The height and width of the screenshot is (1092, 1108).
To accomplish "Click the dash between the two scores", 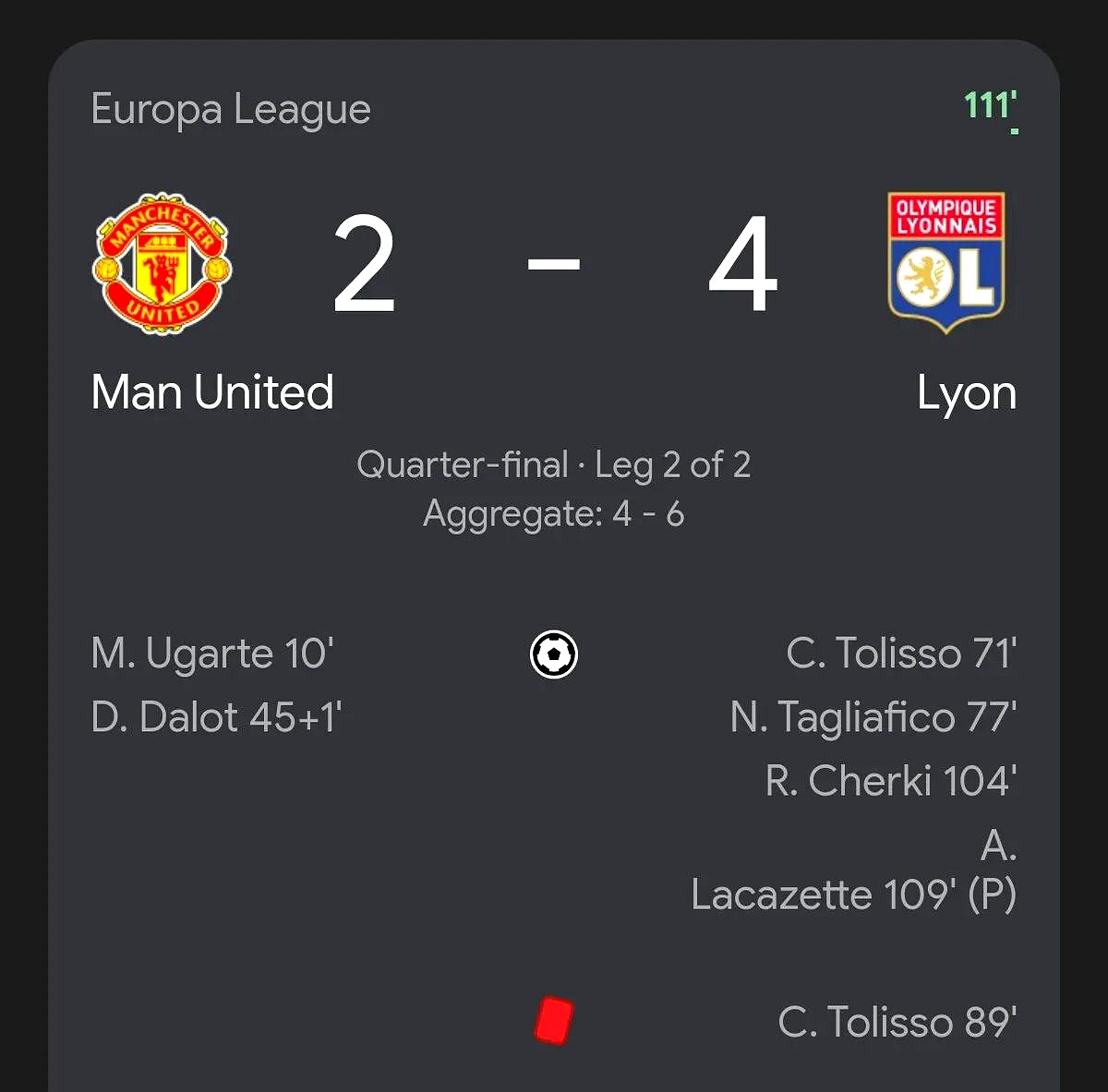I will click(554, 264).
